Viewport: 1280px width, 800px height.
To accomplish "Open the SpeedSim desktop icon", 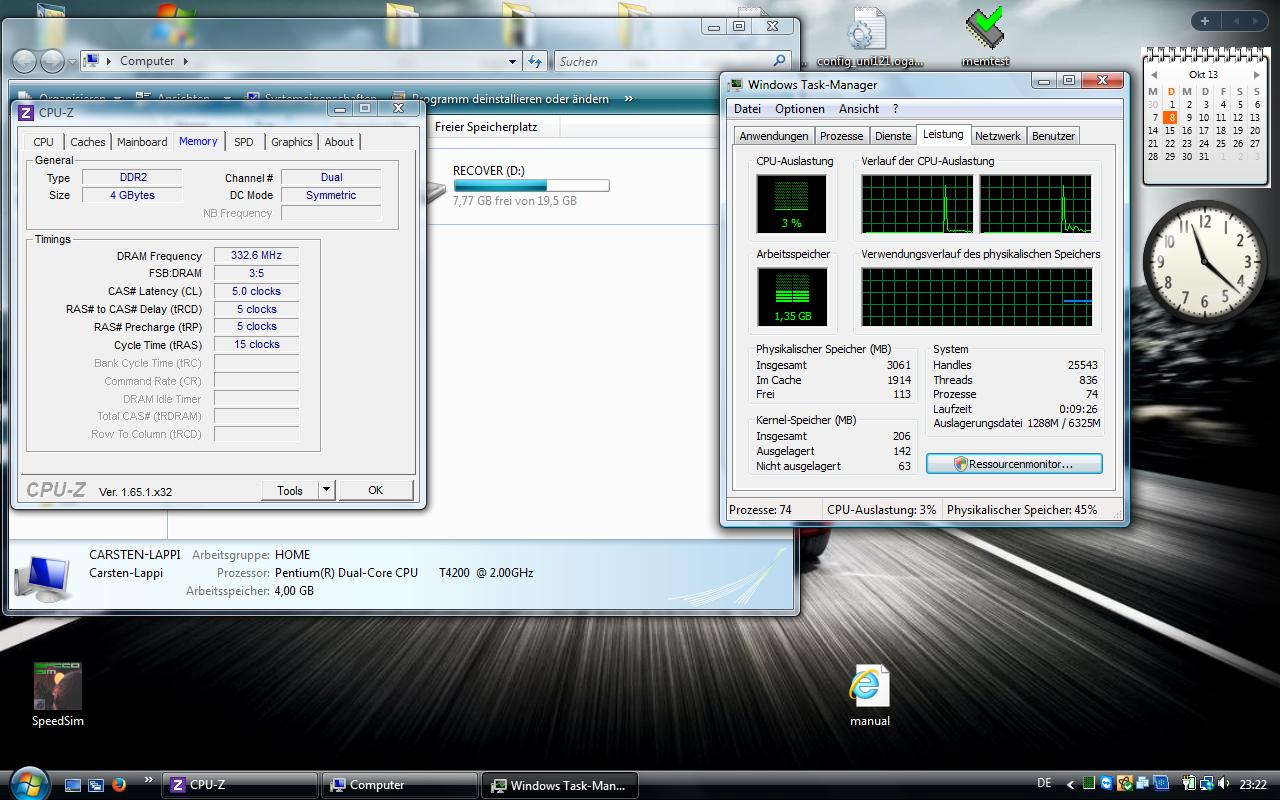I will (57, 695).
